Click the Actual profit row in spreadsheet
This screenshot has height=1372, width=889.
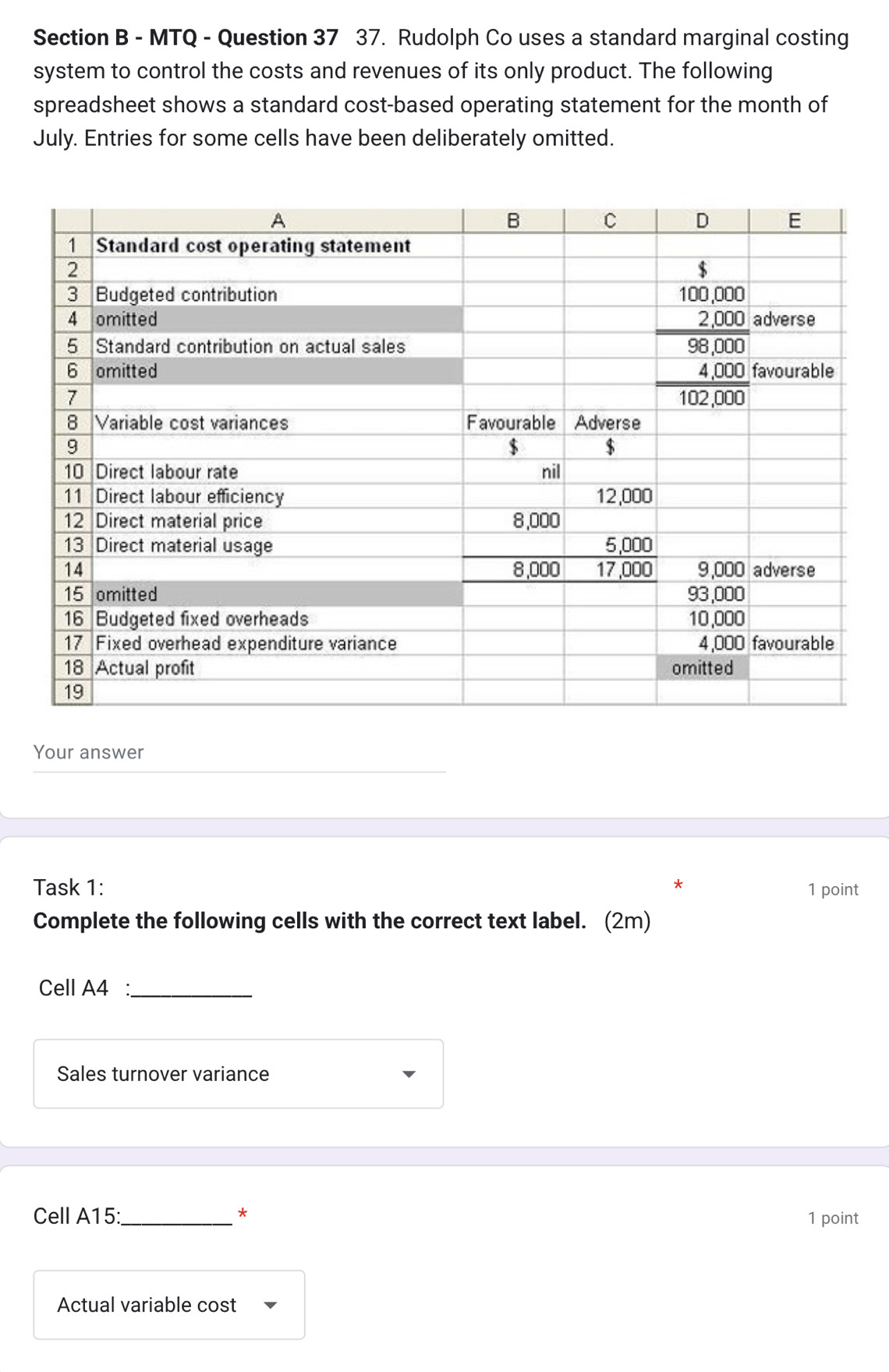pos(144,667)
